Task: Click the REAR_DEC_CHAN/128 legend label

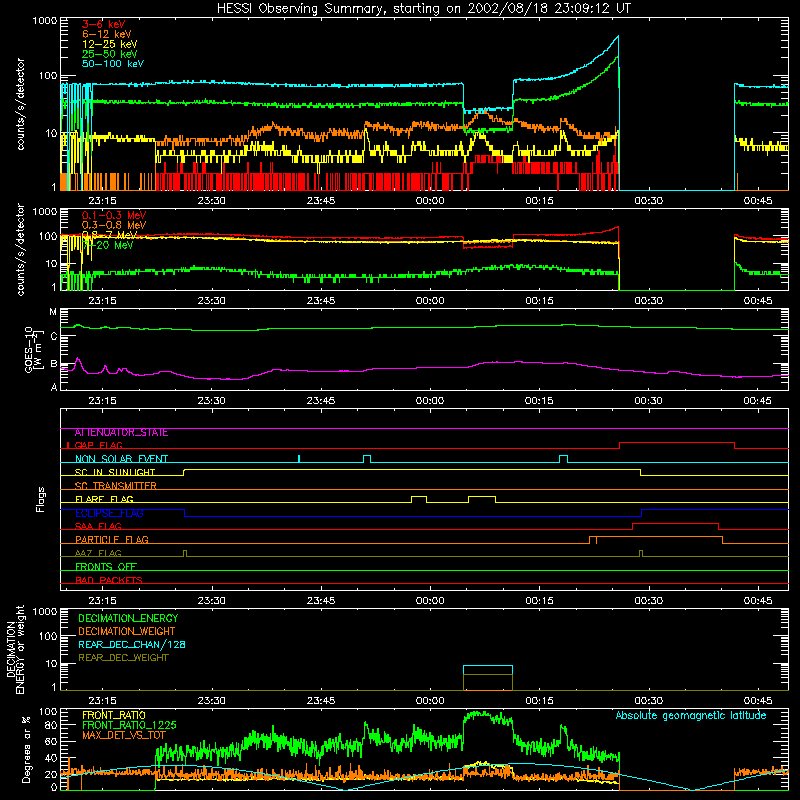Action: [132, 645]
